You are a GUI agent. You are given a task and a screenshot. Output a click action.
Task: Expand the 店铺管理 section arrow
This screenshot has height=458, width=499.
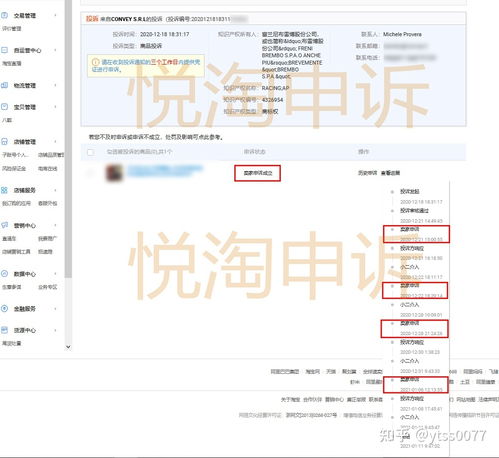click(55, 142)
